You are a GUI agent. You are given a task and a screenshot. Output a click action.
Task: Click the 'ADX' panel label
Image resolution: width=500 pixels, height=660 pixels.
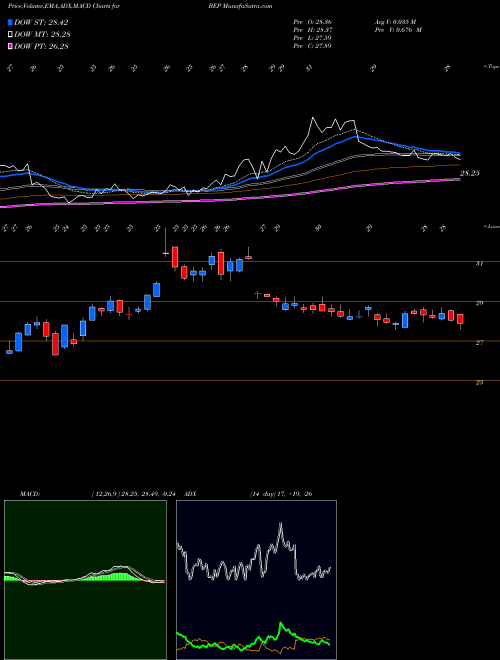[x=190, y=494]
